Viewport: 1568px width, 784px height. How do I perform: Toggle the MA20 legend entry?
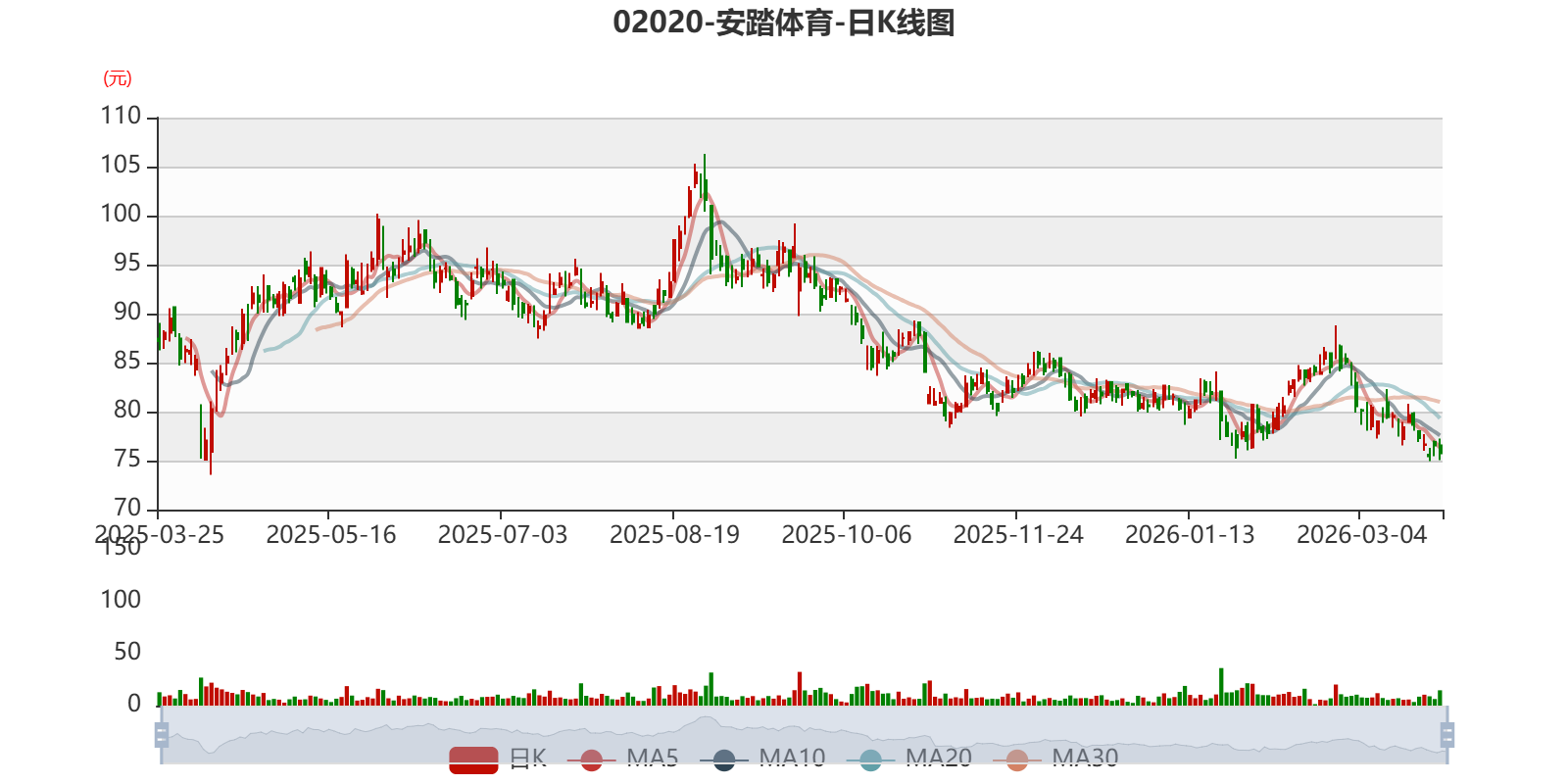pyautogui.click(x=909, y=759)
